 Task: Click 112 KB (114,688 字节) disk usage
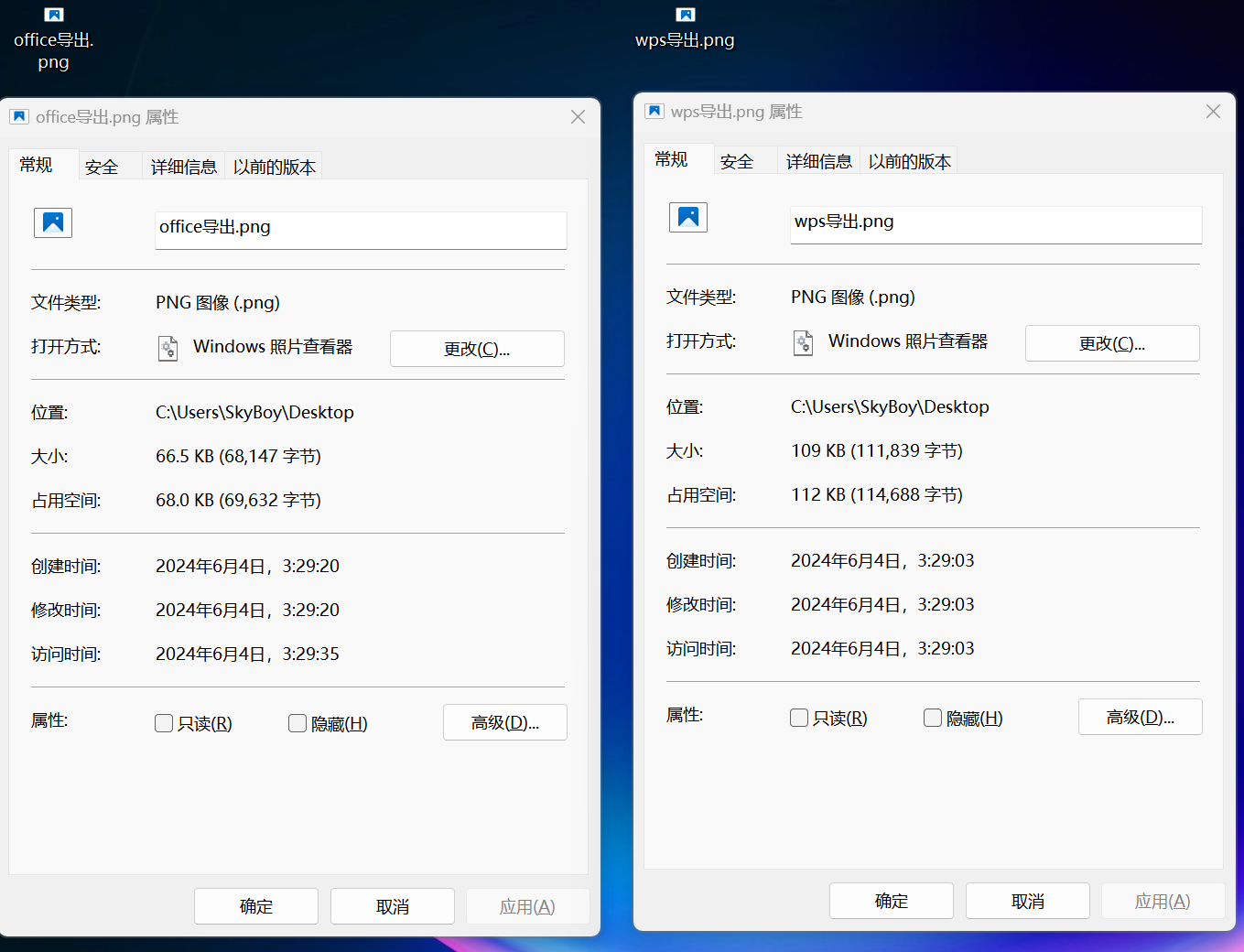point(877,494)
